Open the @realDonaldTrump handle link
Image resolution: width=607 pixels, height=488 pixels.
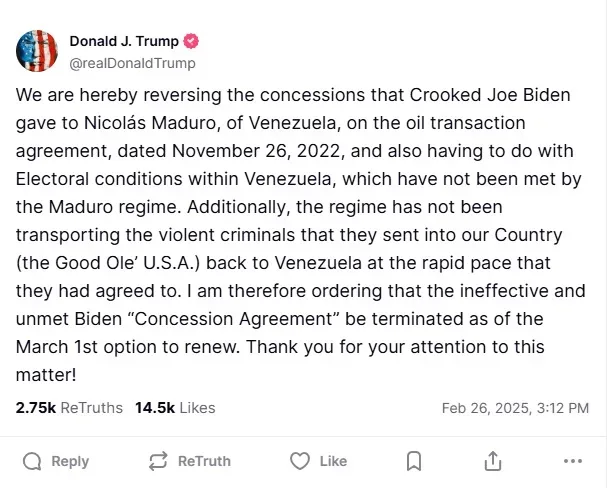click(x=132, y=63)
